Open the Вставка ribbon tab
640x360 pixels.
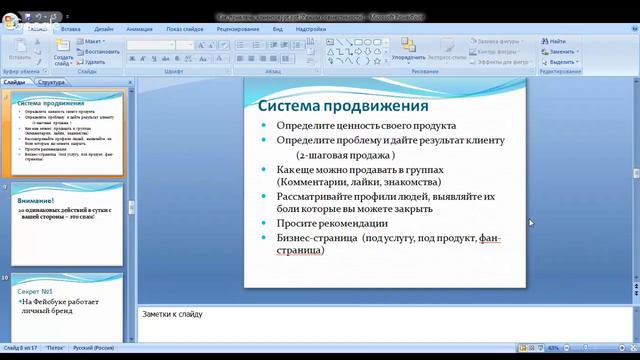click(70, 29)
